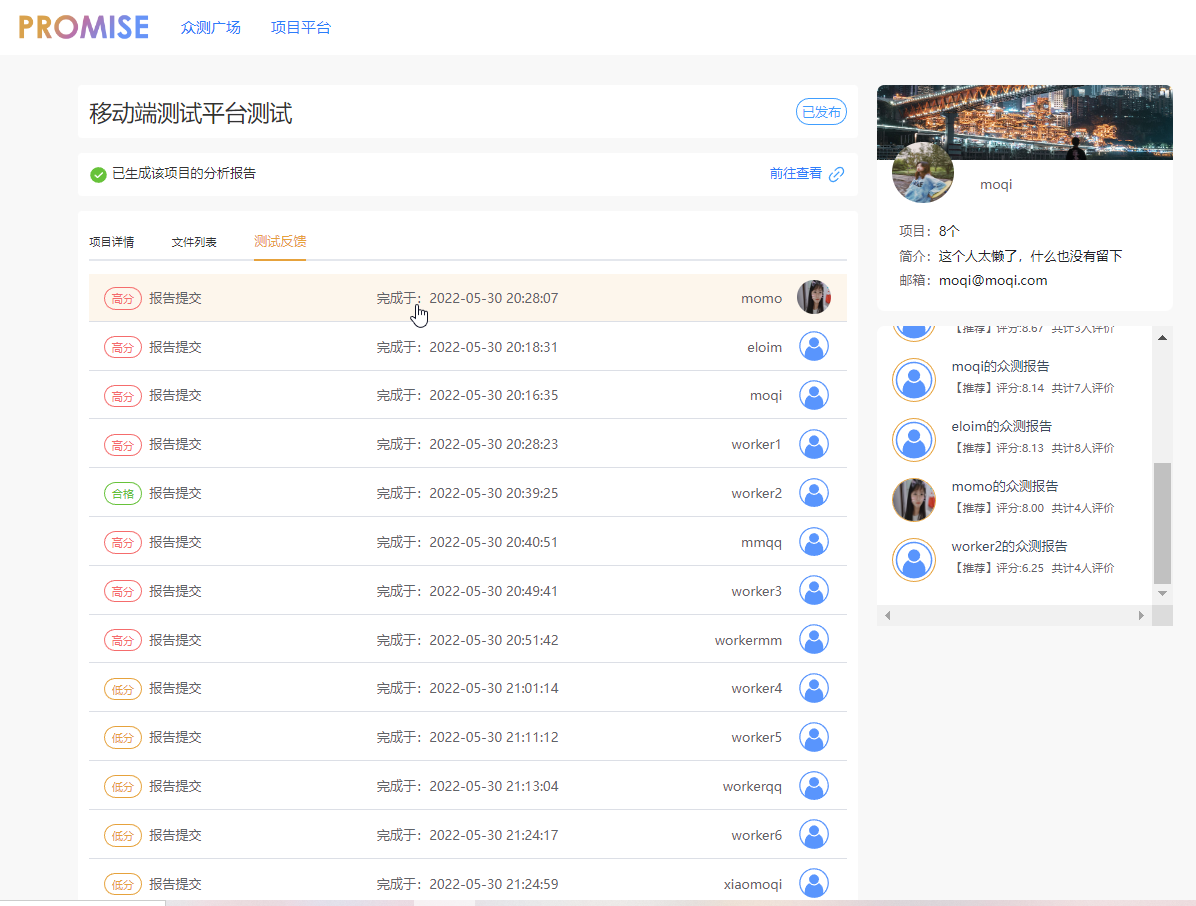
Task: Open the 前往查看 report link
Action: [796, 174]
